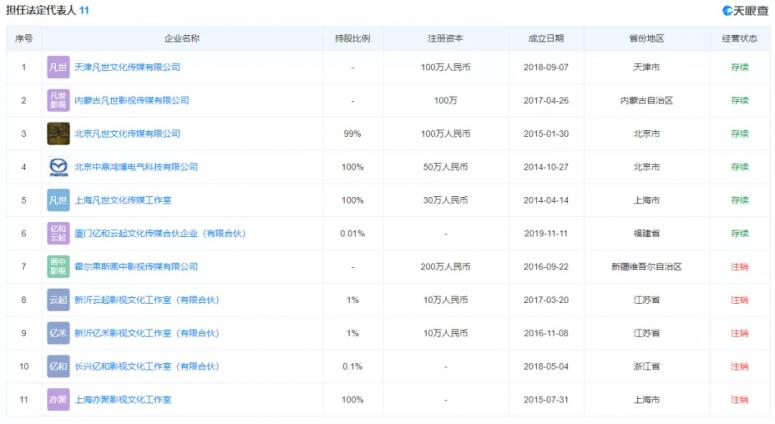Click the 北京中鼎鸿博电气科技 company logo

[58, 167]
